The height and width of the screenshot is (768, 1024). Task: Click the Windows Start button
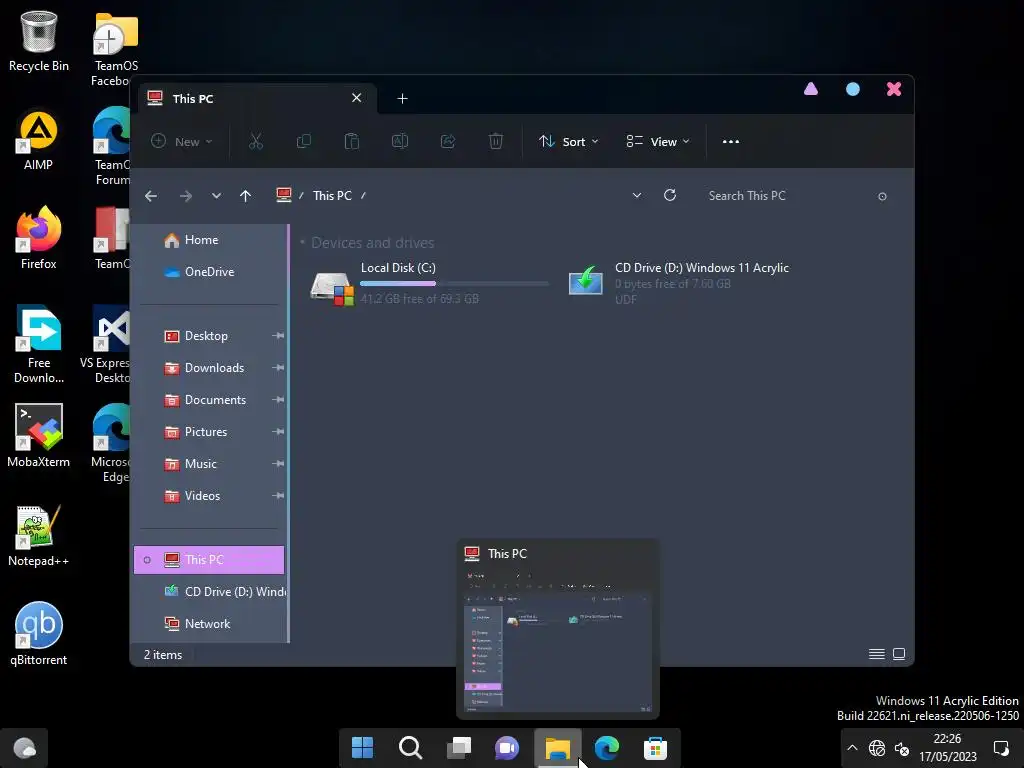coord(362,748)
